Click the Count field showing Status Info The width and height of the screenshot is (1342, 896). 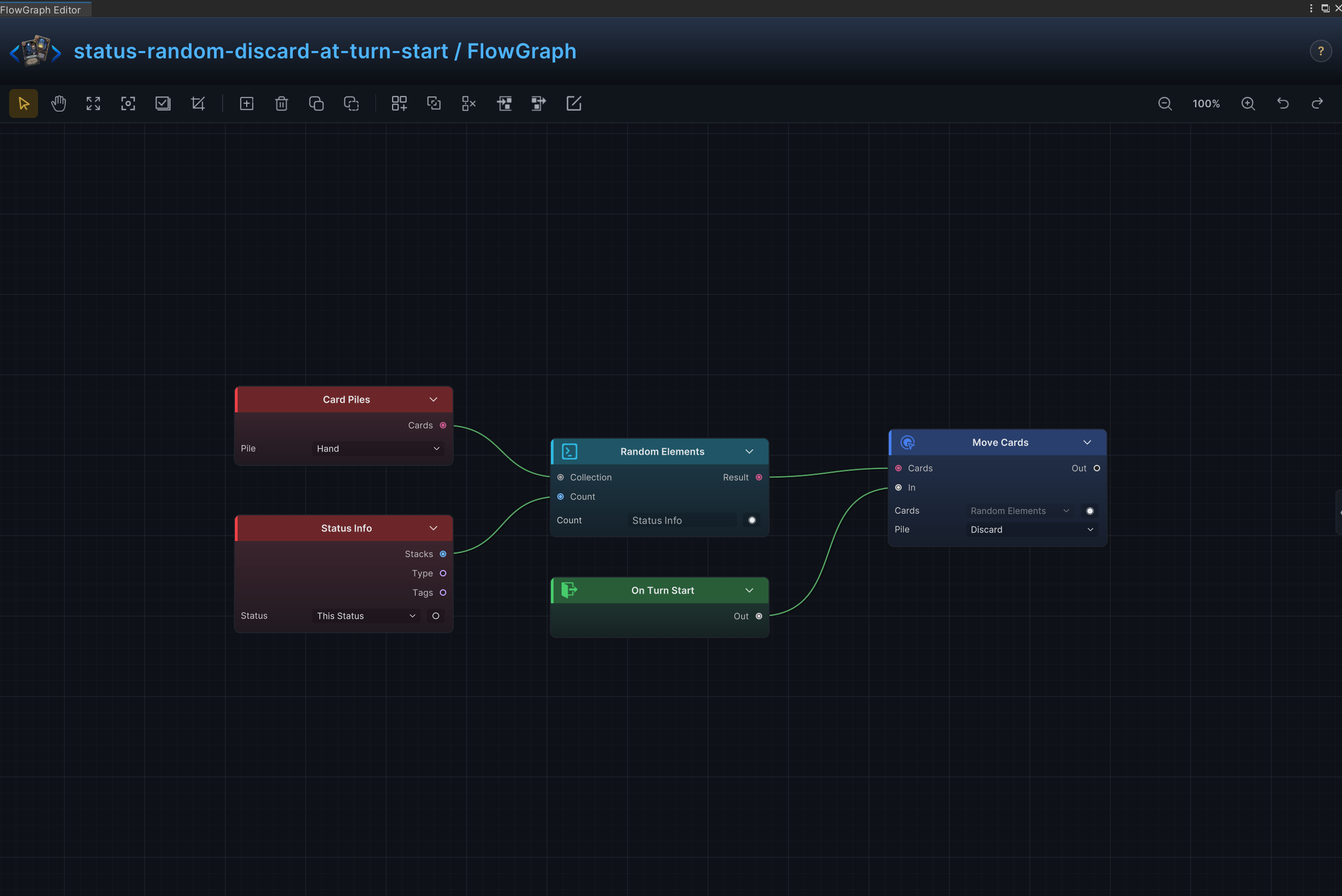click(x=682, y=521)
